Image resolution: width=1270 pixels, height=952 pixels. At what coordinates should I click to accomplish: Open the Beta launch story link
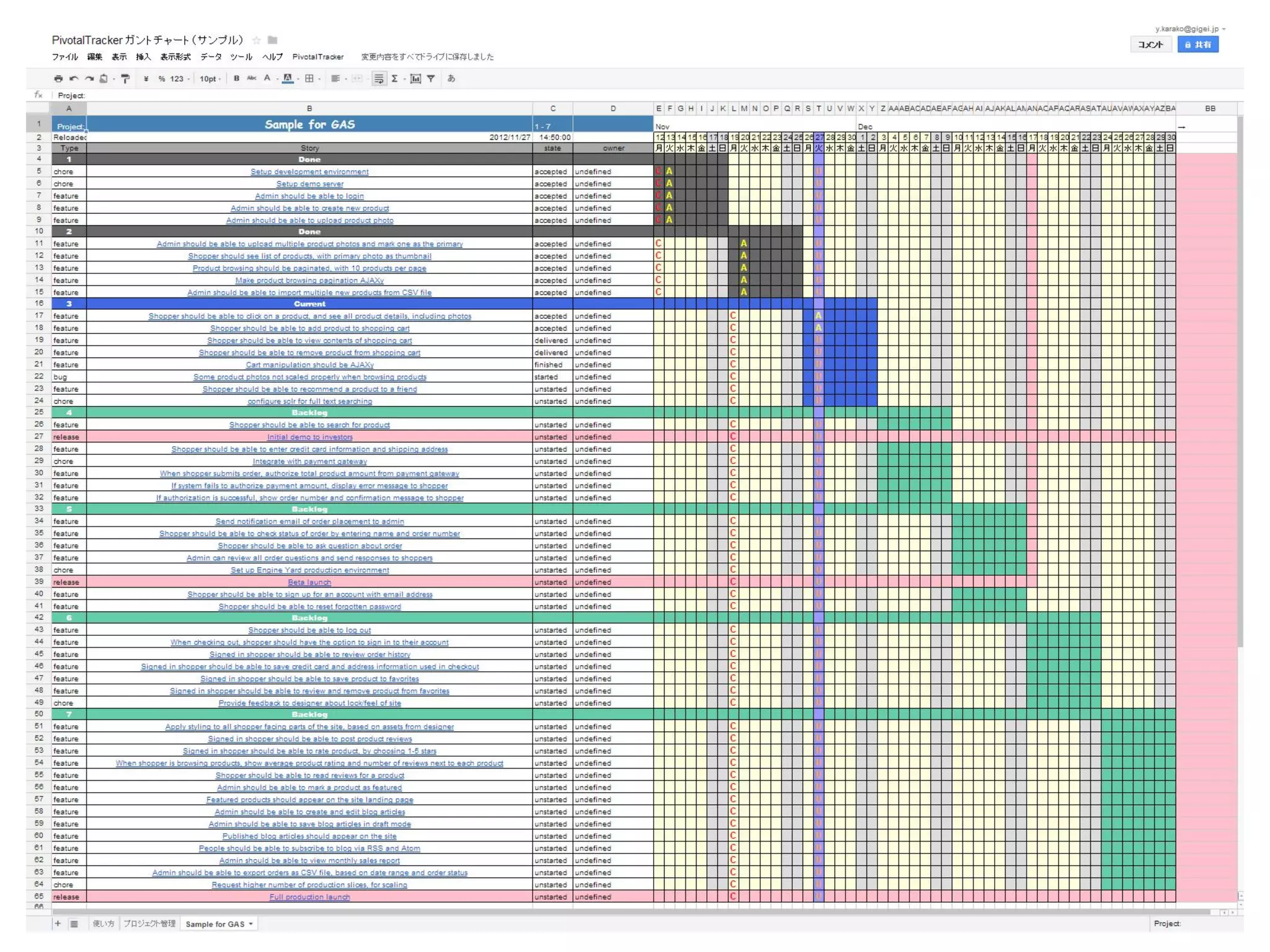point(309,582)
